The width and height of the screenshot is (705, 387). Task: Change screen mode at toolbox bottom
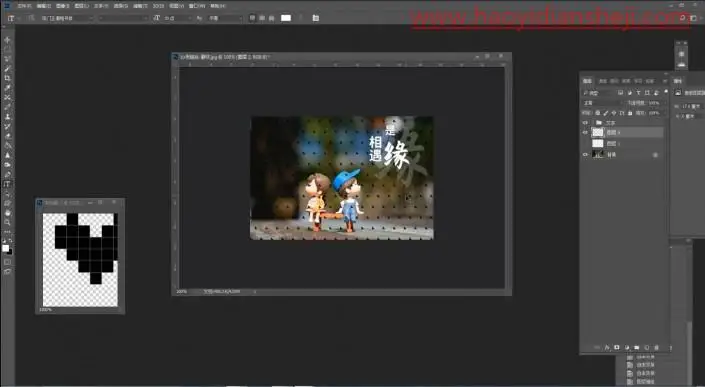coord(7,271)
